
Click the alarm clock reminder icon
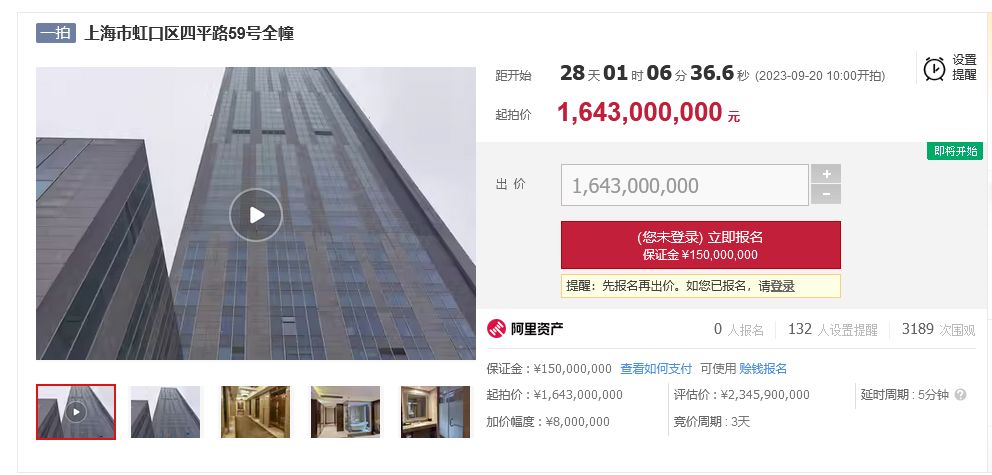coord(934,68)
